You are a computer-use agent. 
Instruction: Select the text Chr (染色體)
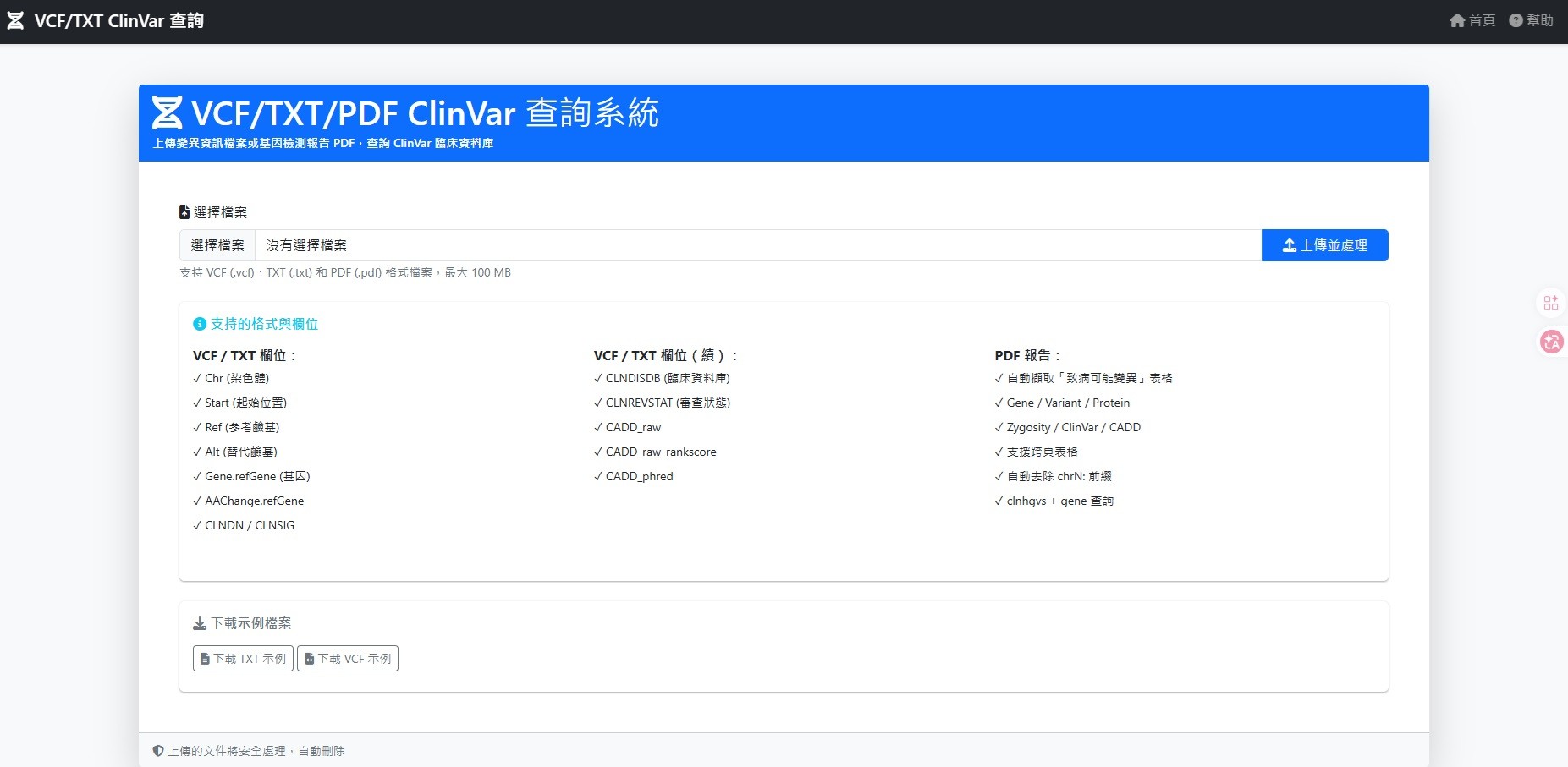pyautogui.click(x=237, y=378)
